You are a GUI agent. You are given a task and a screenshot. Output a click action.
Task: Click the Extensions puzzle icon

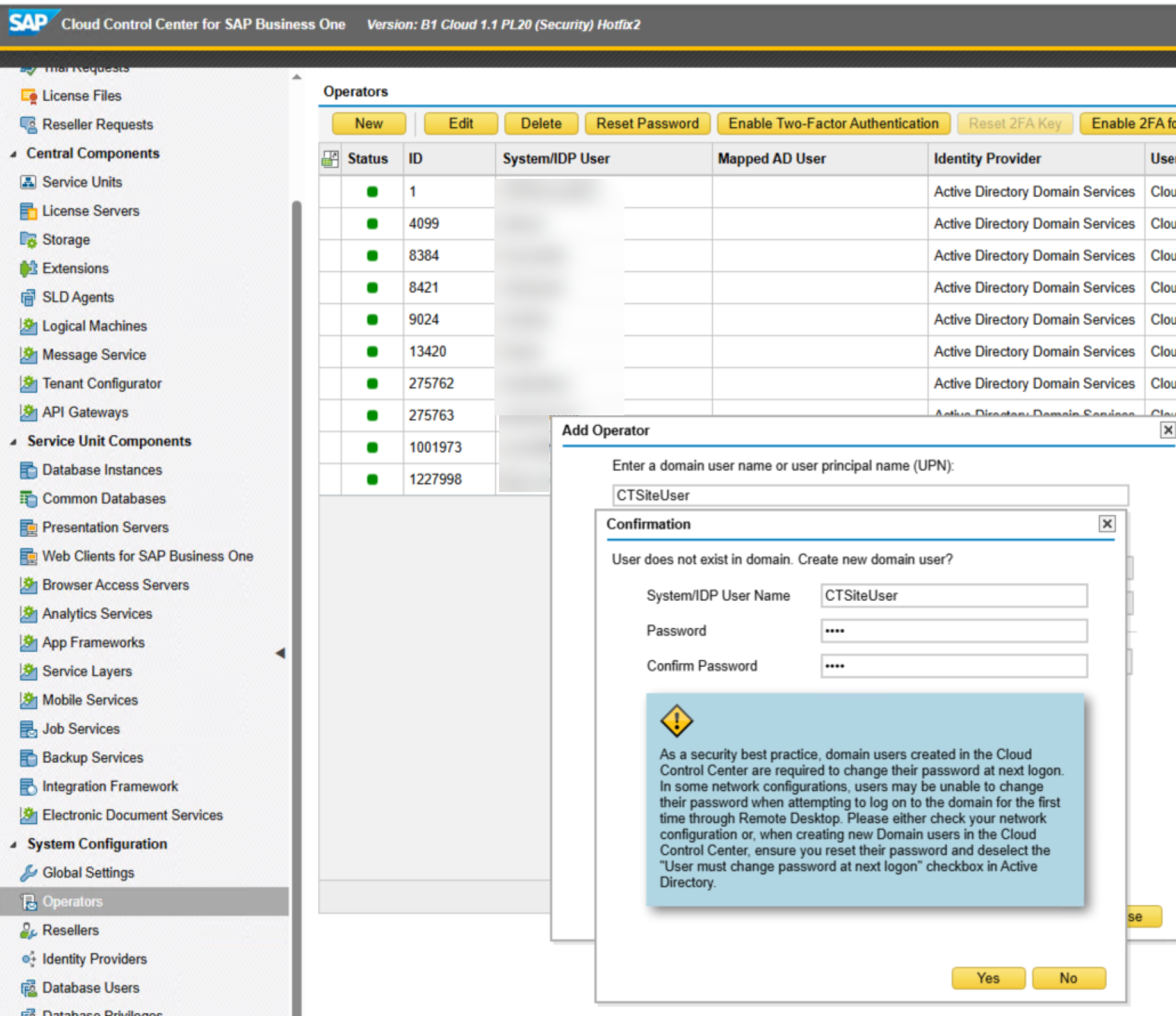(29, 268)
